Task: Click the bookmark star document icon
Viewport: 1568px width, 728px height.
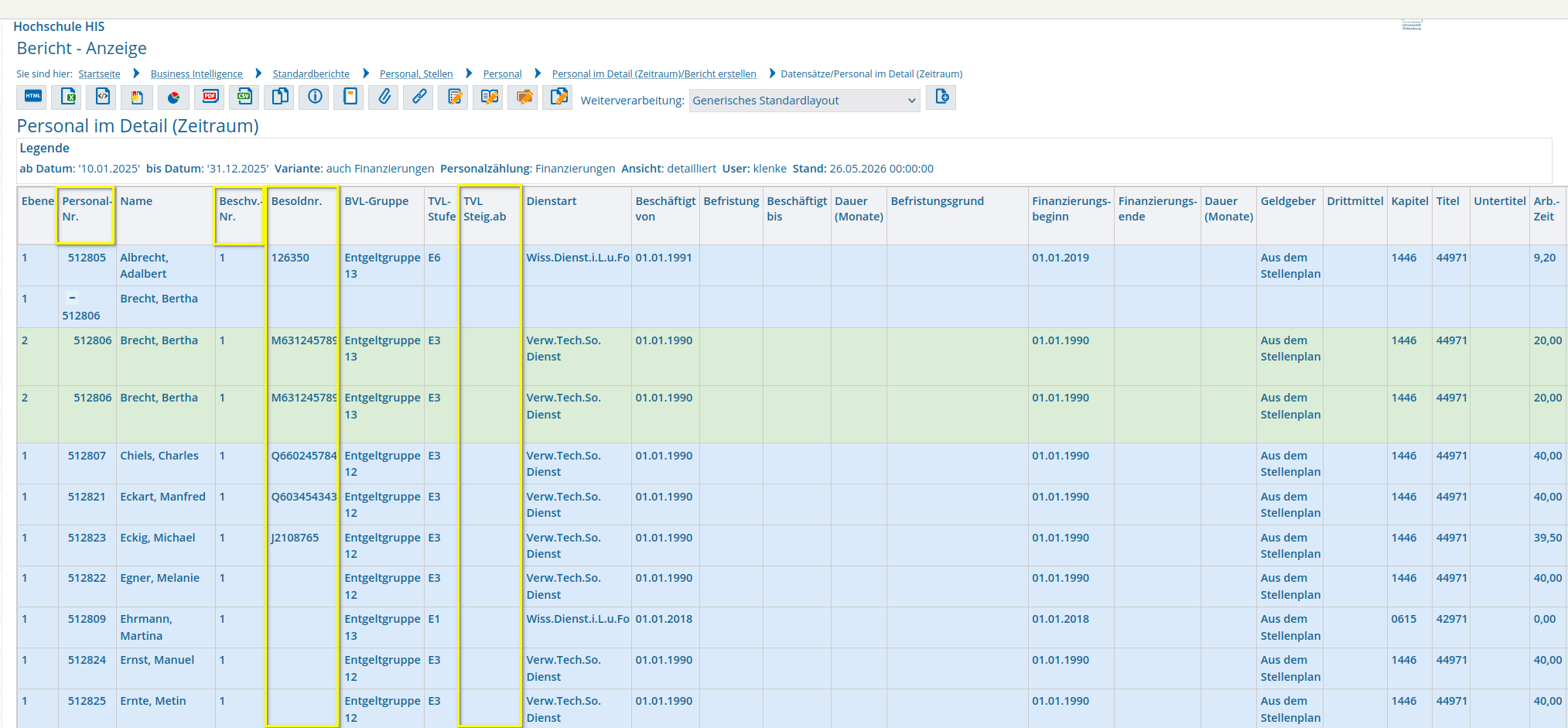Action: (x=138, y=97)
